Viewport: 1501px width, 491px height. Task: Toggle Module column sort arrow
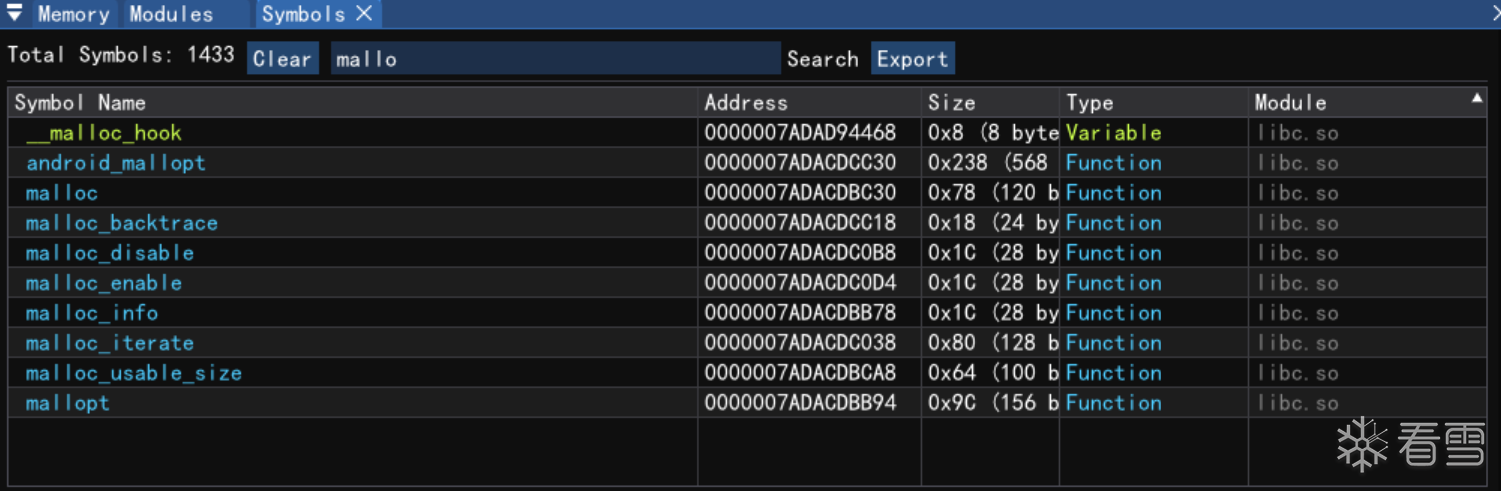pyautogui.click(x=1476, y=99)
